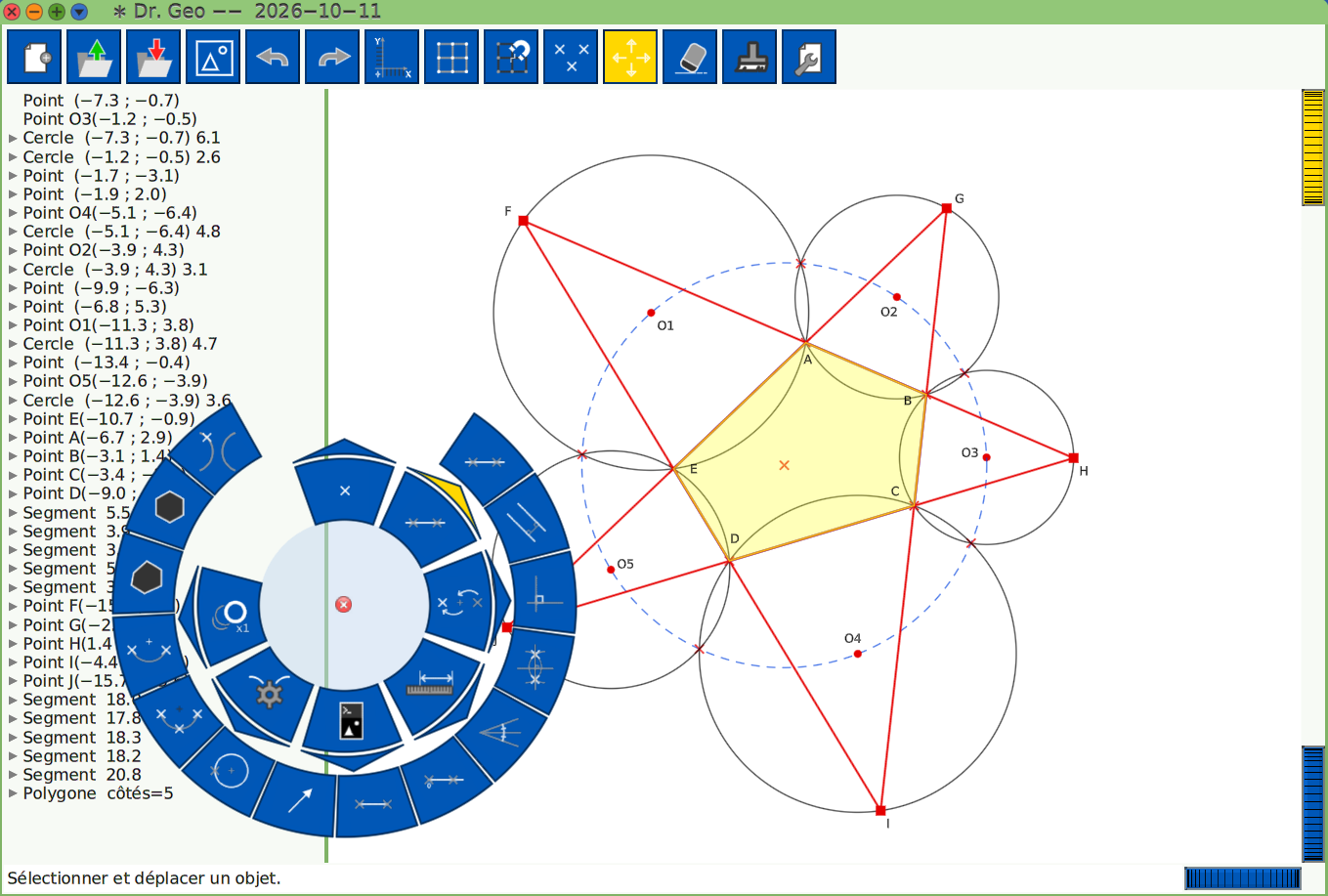Click the undo arrow in toolbar
This screenshot has width=1328, height=896.
(273, 57)
